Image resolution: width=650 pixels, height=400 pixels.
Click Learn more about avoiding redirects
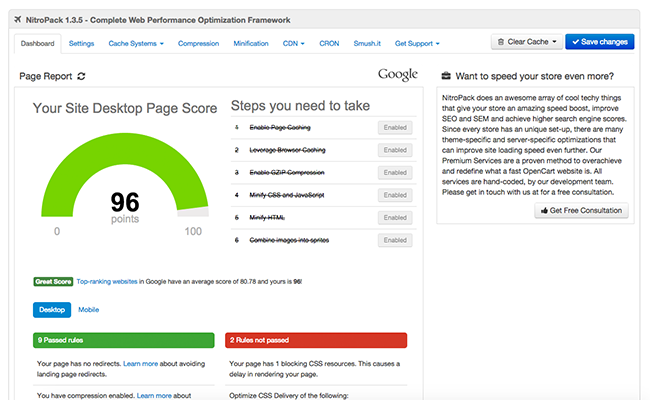pos(141,364)
